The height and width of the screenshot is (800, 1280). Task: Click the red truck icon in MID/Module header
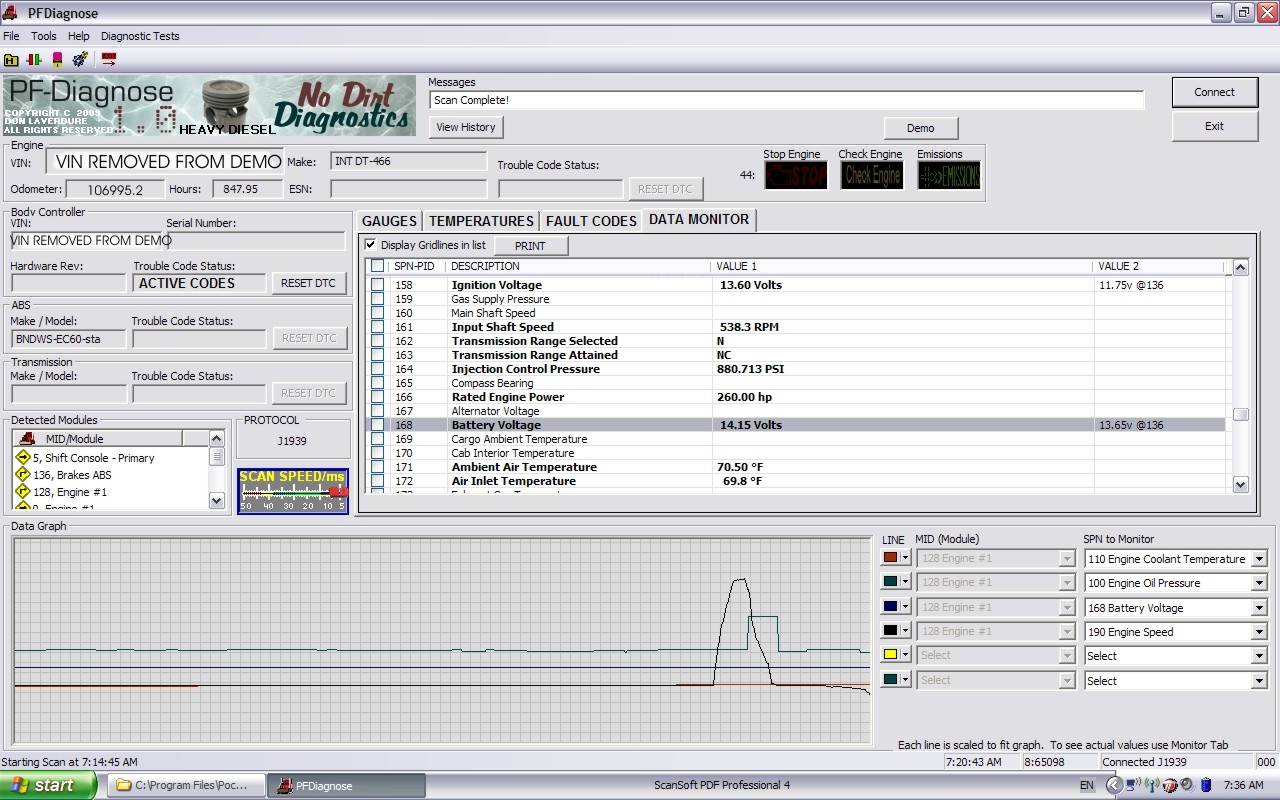point(28,438)
